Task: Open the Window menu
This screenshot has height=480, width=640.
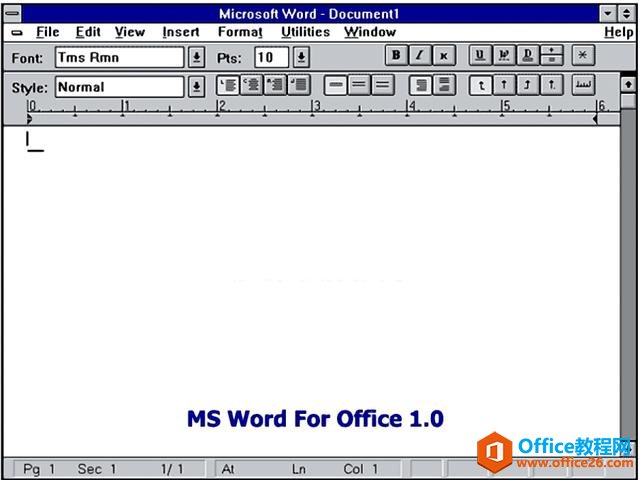Action: [370, 32]
